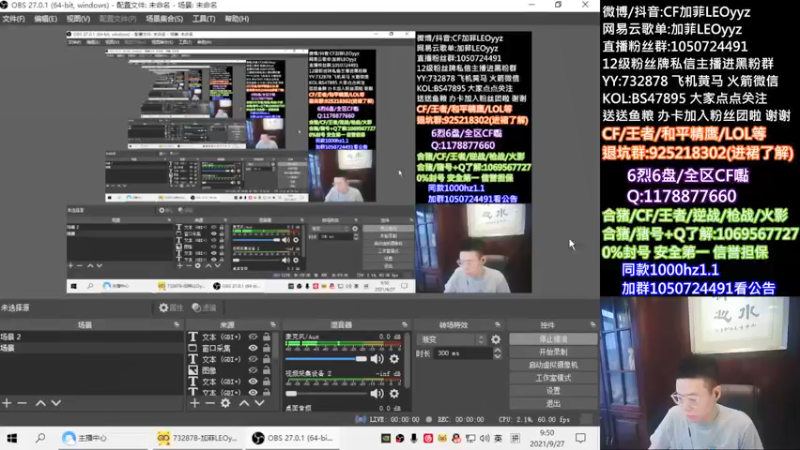Screen dimensions: 800x450
Task: Toggle visibility eye of the 图像 source
Action: click(x=253, y=370)
